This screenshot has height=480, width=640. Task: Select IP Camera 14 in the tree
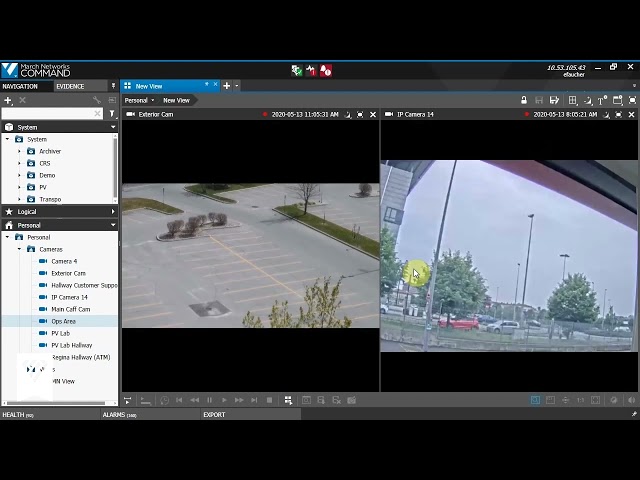pos(69,297)
